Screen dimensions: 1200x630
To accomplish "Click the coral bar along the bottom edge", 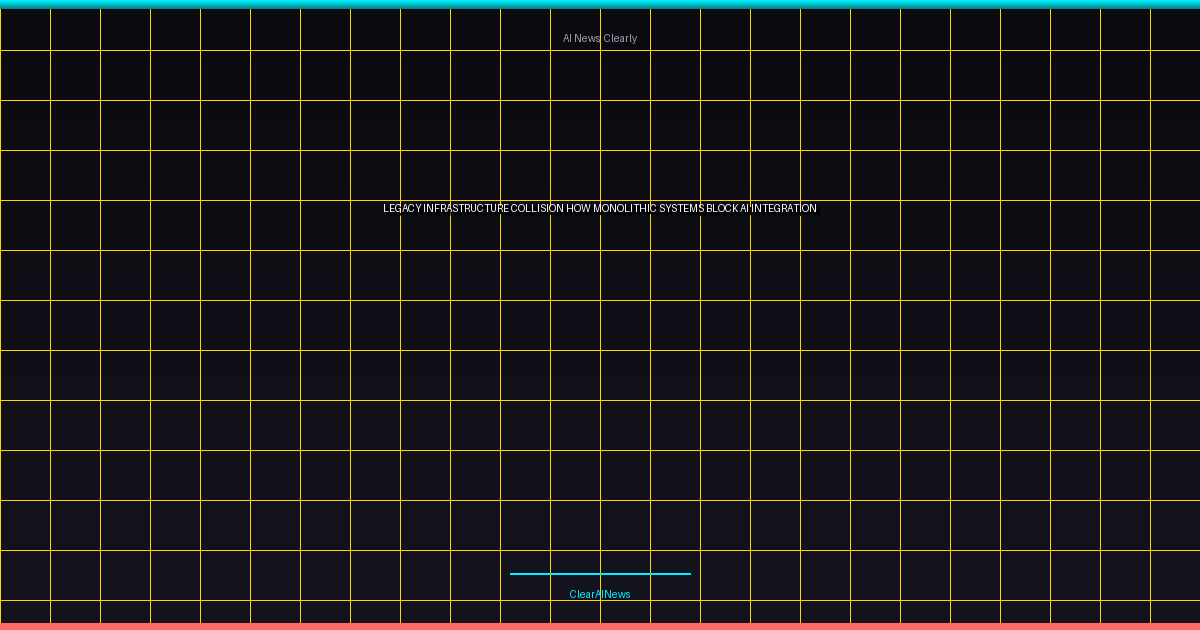I will pyautogui.click(x=600, y=626).
